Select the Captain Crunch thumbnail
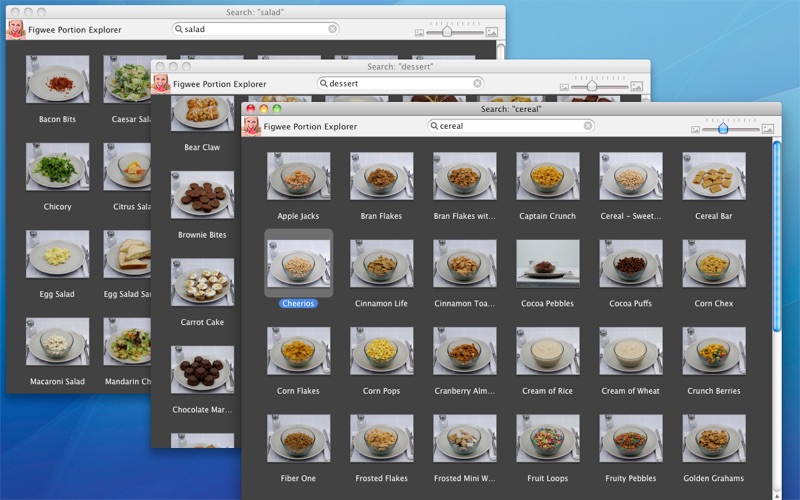Image resolution: width=800 pixels, height=500 pixels. (548, 176)
